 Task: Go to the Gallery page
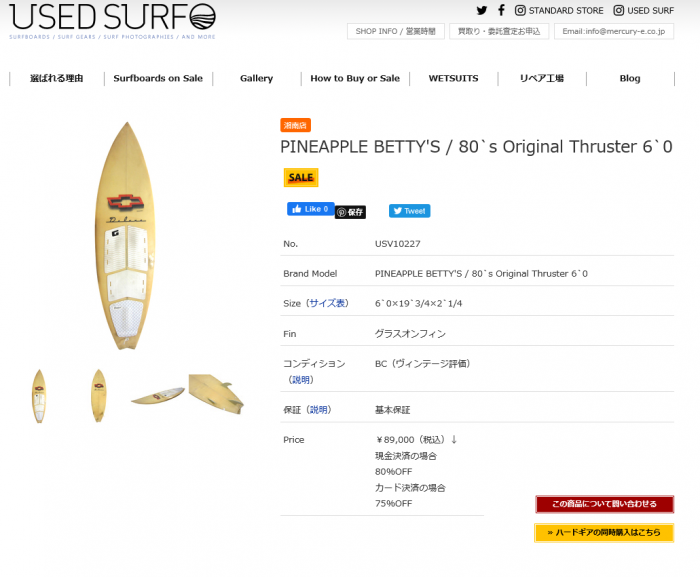pyautogui.click(x=256, y=78)
